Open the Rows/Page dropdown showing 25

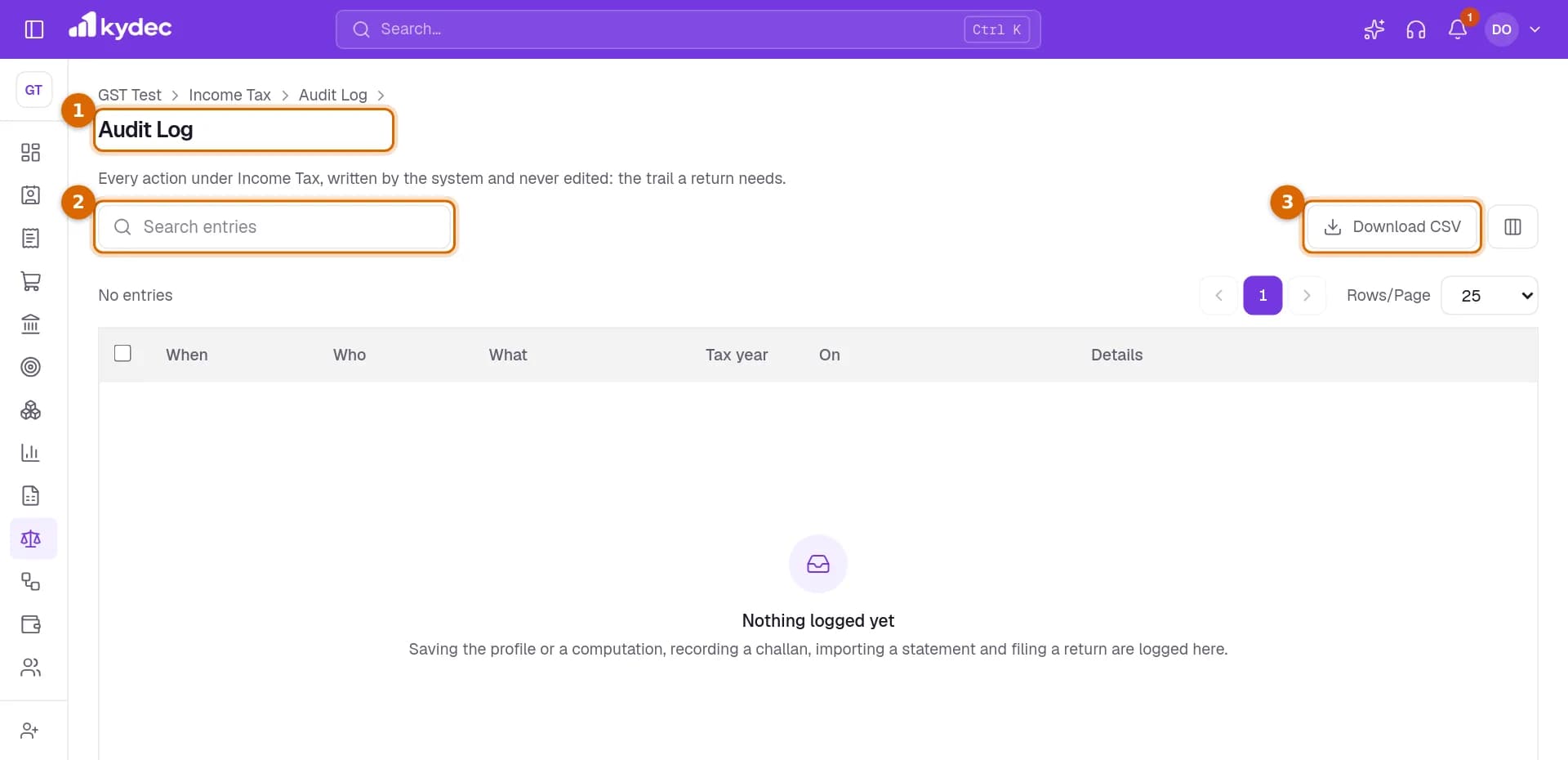click(x=1490, y=295)
